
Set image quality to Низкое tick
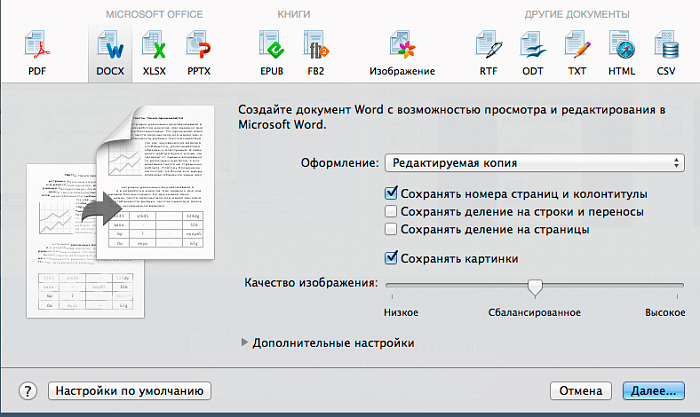(392, 296)
